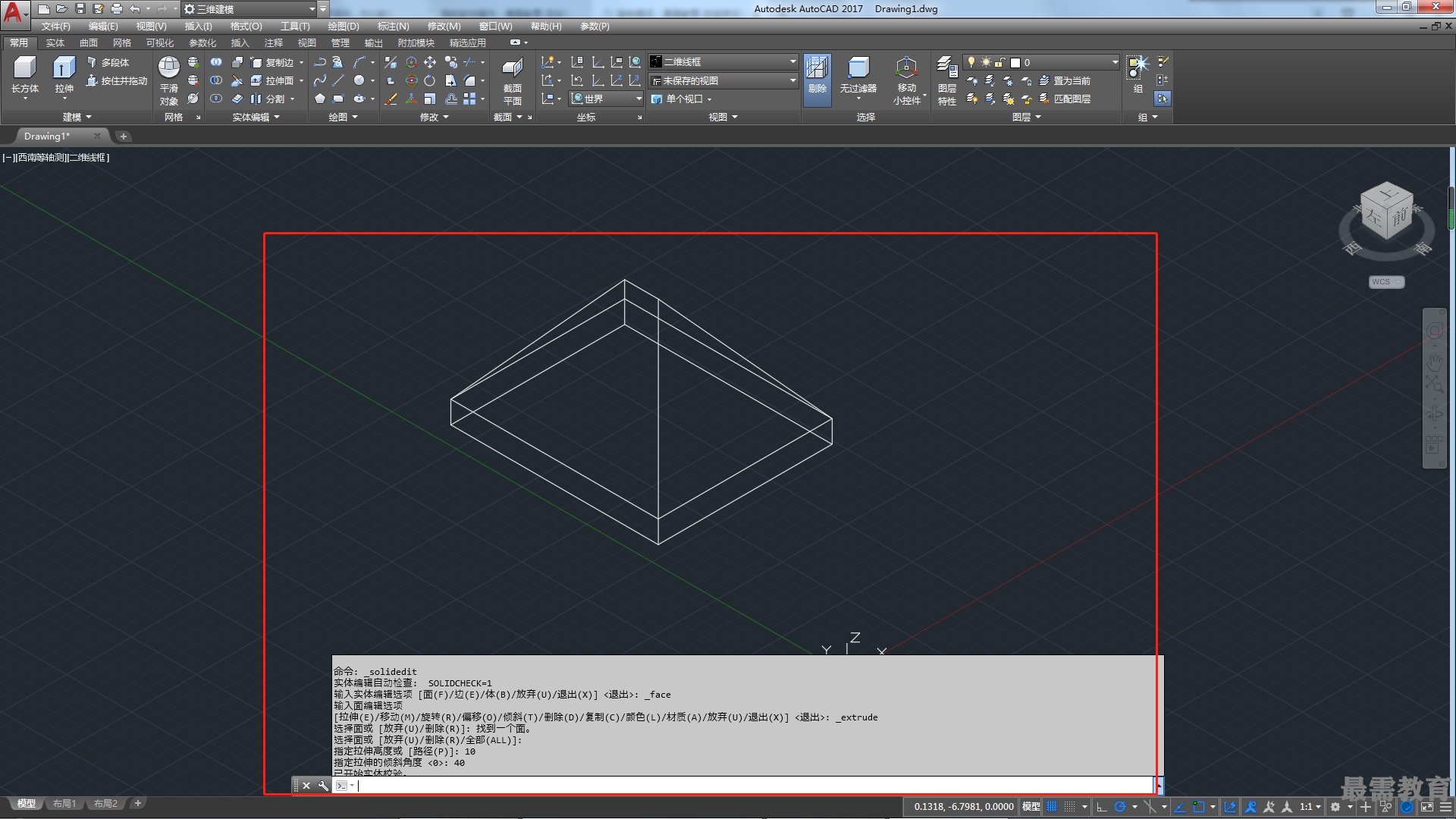Open the 绘图(D) menu

(x=343, y=27)
